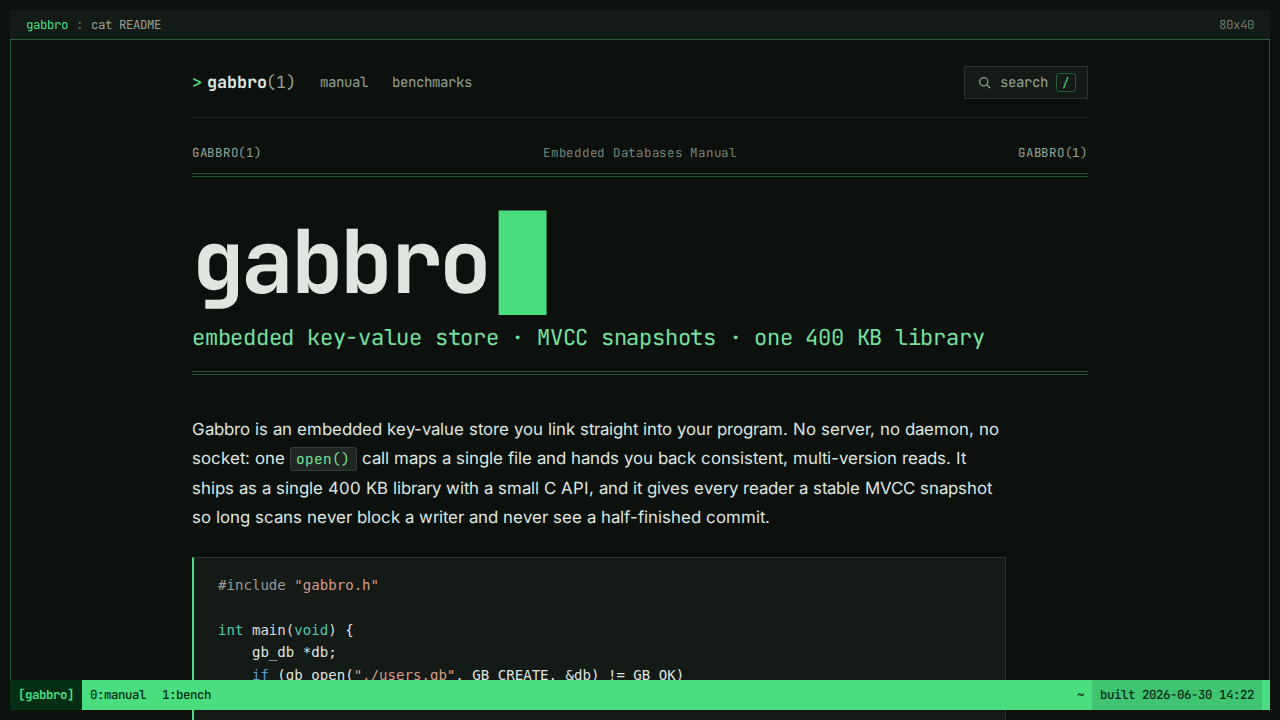Click the "gabbro.h" include string in code
Image resolution: width=1280 pixels, height=720 pixels.
336,585
